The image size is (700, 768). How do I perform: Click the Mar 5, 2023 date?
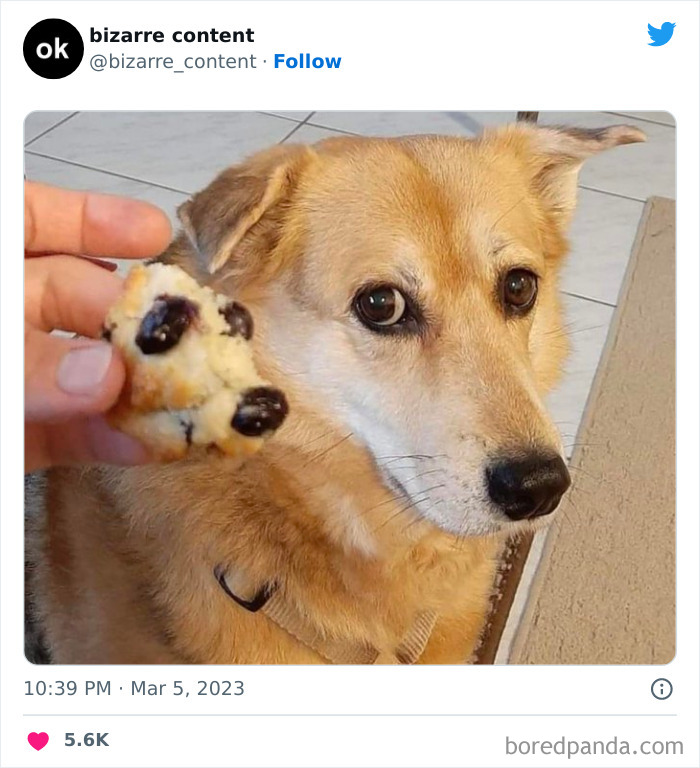(x=189, y=688)
